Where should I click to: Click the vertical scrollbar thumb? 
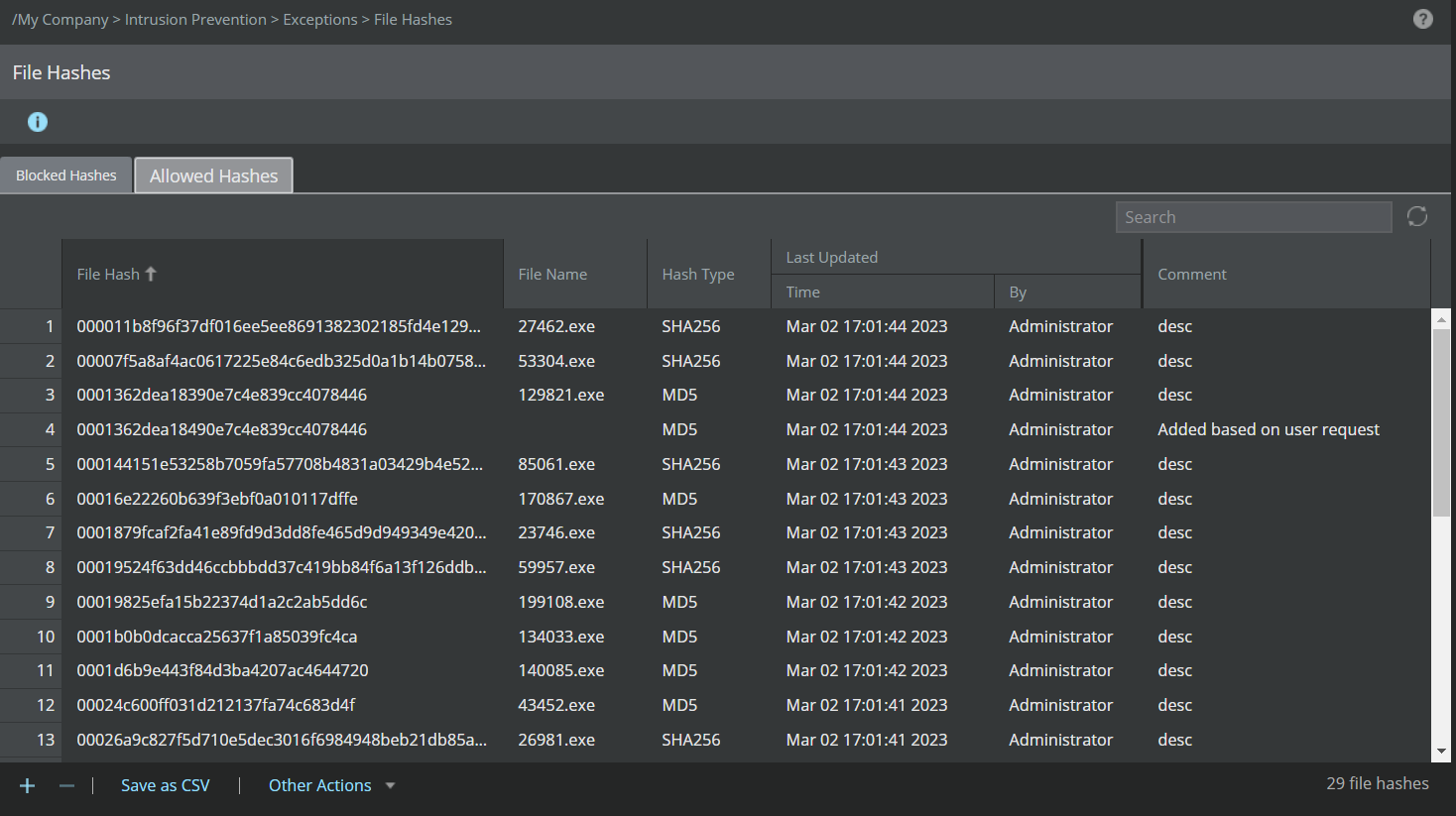tap(1442, 422)
